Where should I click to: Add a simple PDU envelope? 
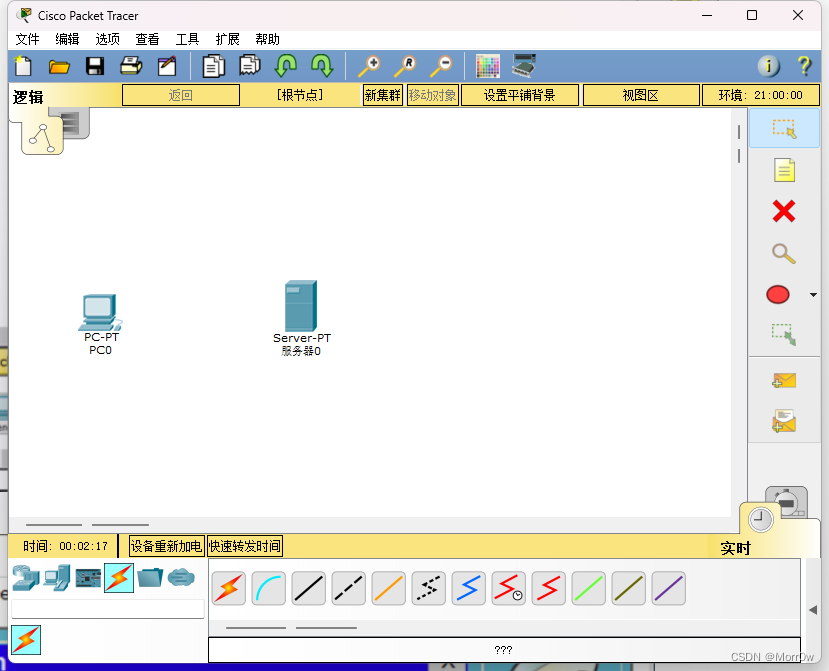point(784,380)
